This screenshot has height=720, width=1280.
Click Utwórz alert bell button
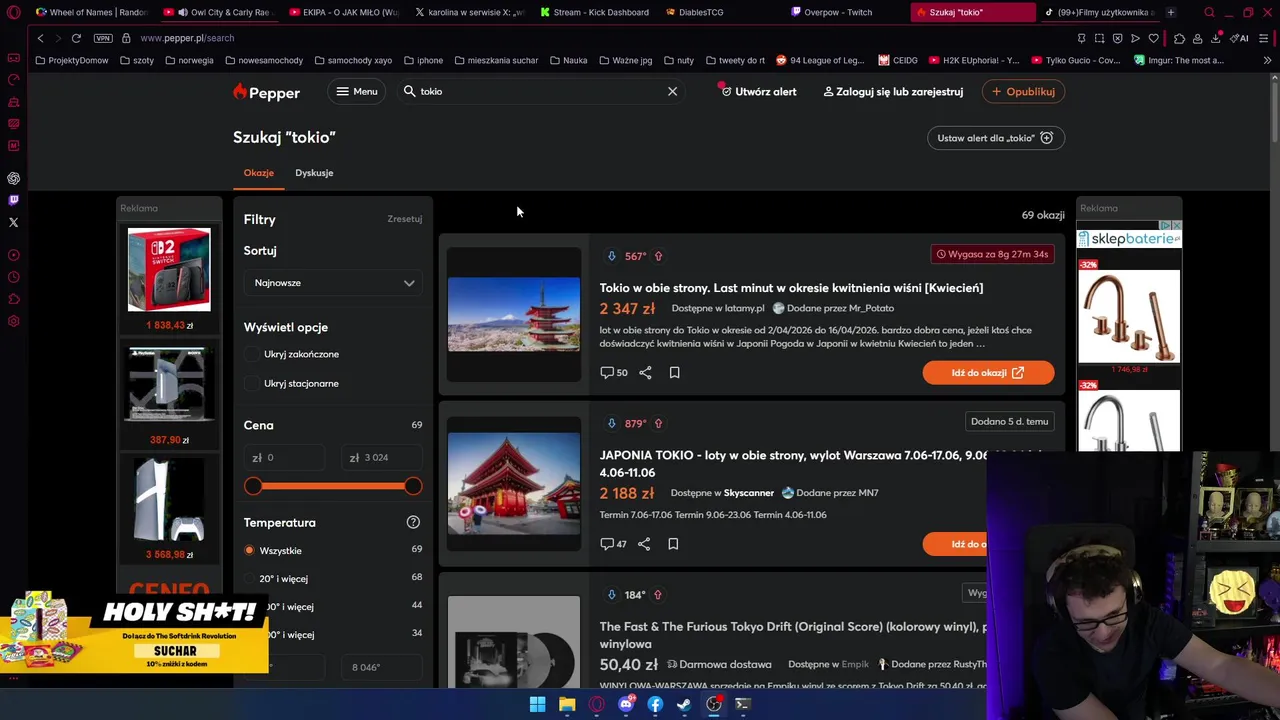coord(759,91)
